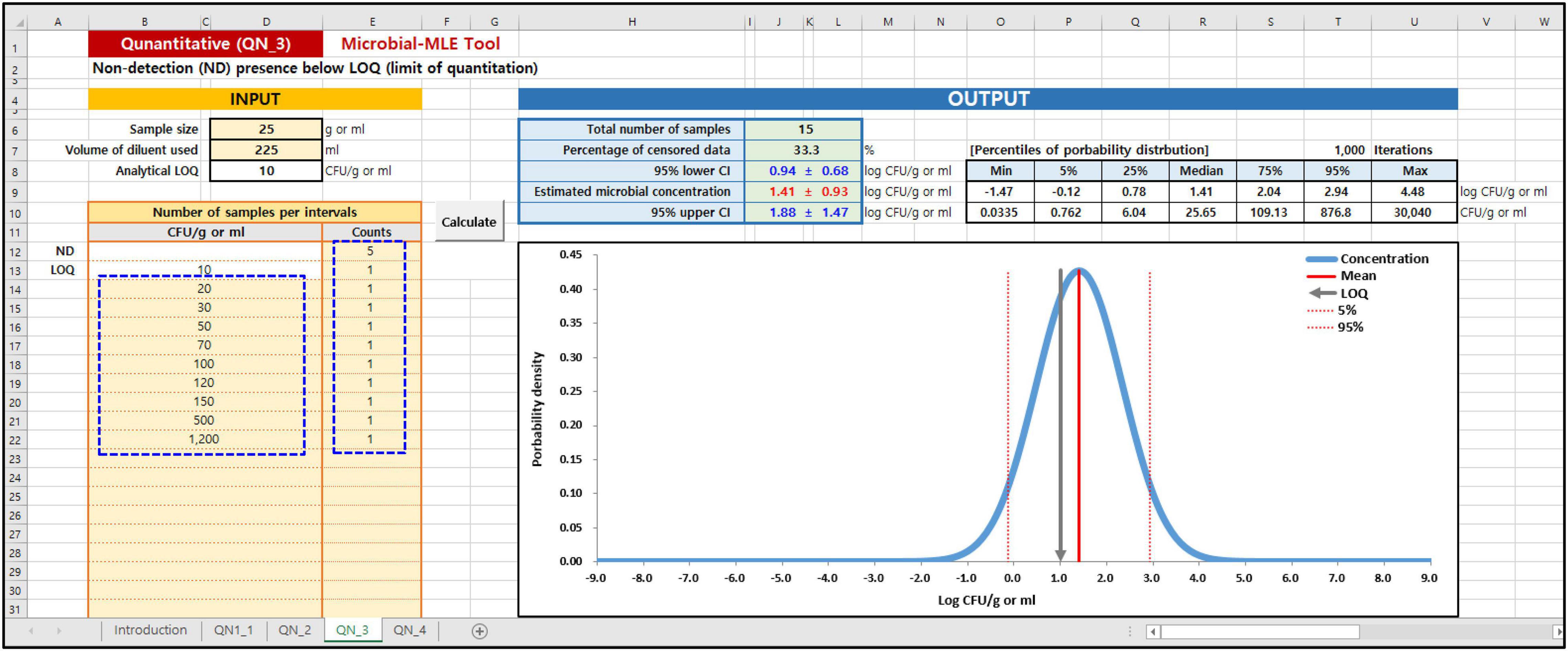This screenshot has height=651, width=1568.
Task: Click the OUTPUT header banner
Action: [x=988, y=99]
